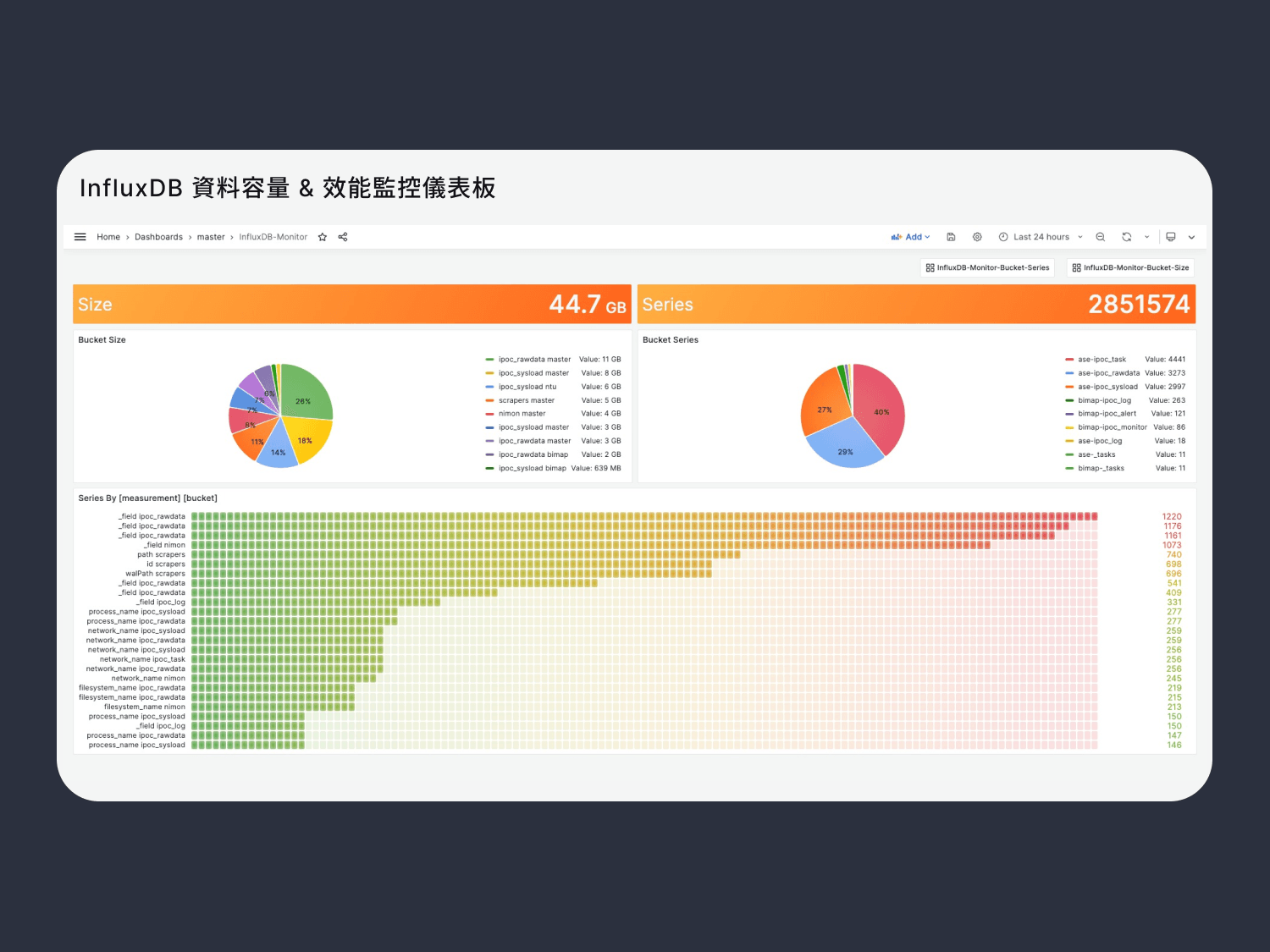Zoom out the time range
The image size is (1270, 952).
pos(1101,237)
